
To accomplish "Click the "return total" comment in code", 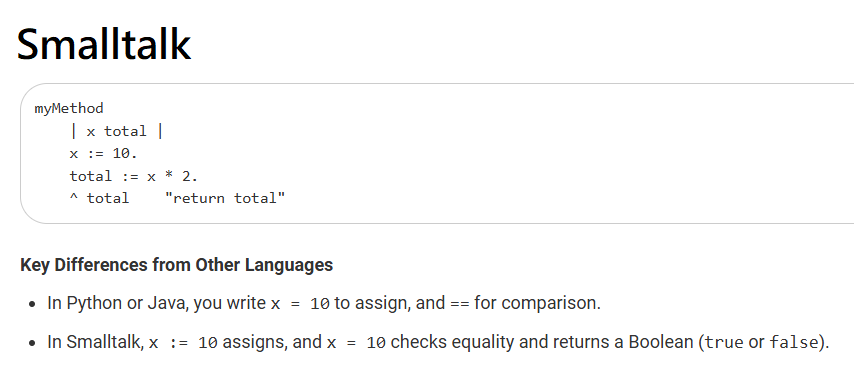I will coord(225,198).
